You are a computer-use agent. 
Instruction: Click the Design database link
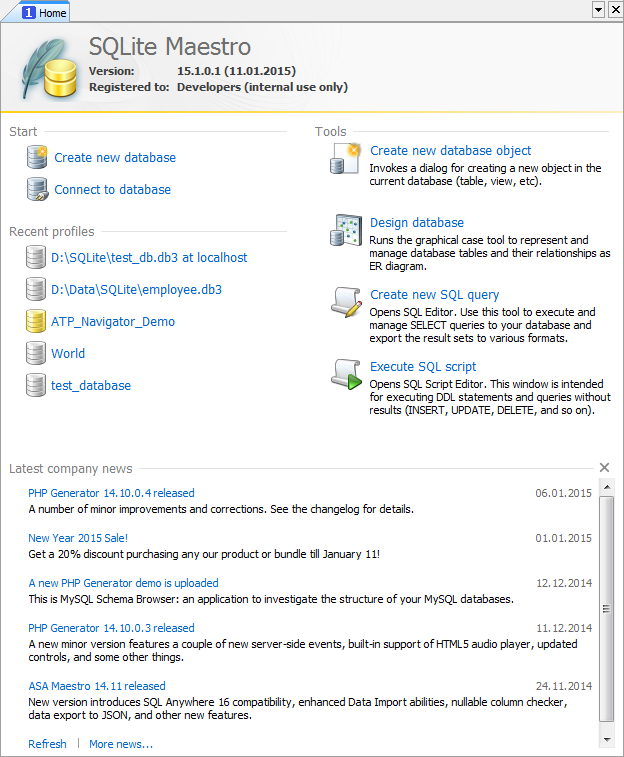[x=417, y=223]
